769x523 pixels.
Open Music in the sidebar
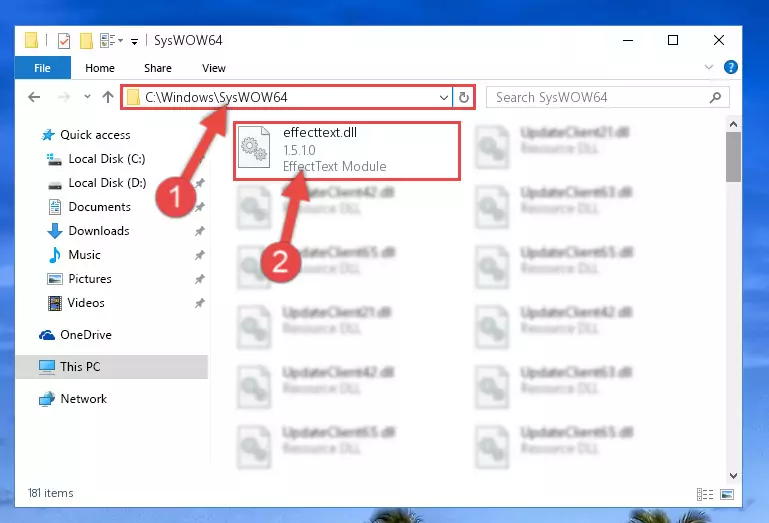coord(84,255)
